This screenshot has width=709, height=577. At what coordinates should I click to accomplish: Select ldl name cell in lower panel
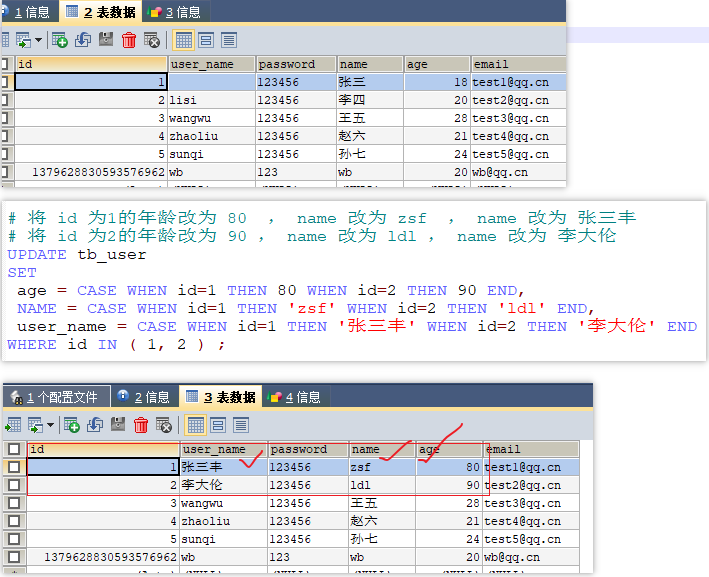point(382,485)
